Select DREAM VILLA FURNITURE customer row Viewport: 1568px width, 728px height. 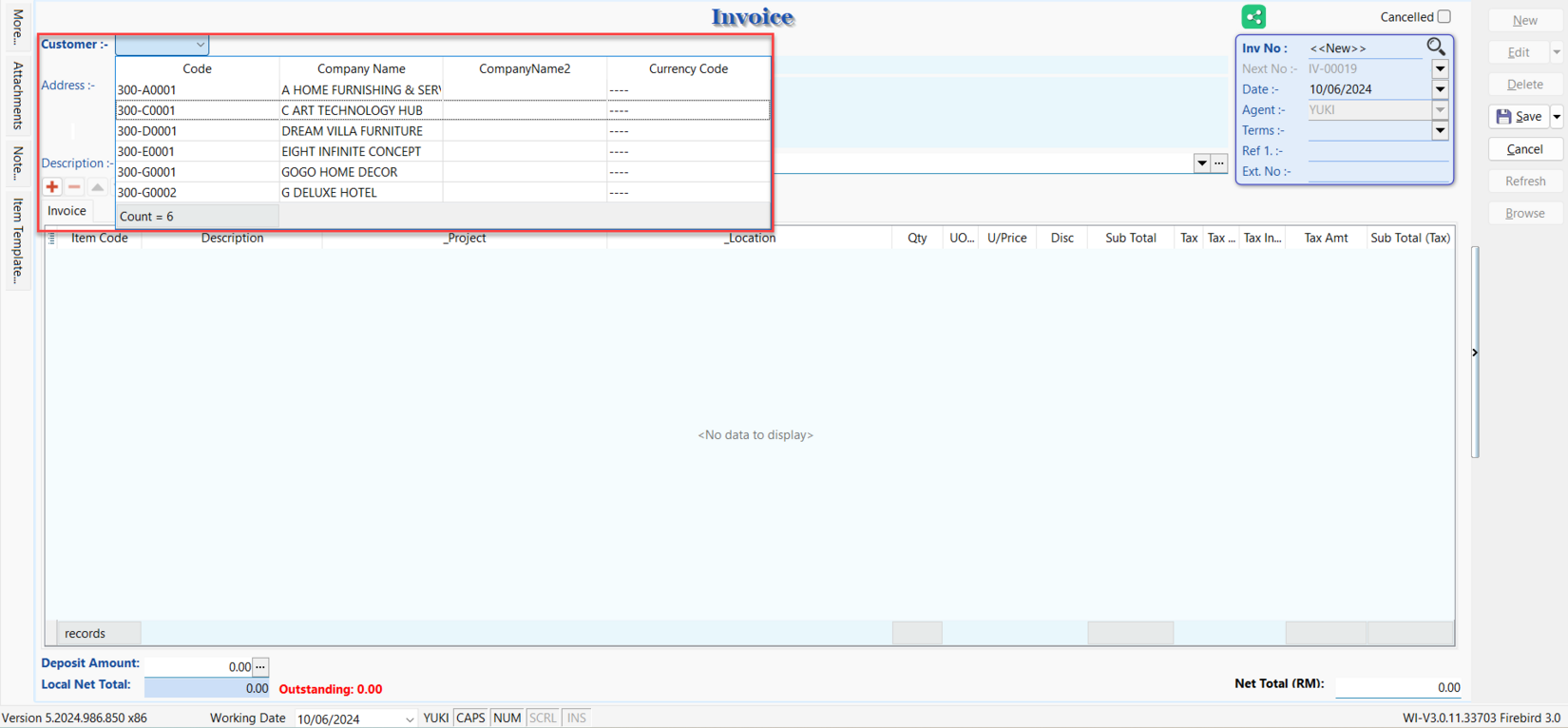point(443,131)
